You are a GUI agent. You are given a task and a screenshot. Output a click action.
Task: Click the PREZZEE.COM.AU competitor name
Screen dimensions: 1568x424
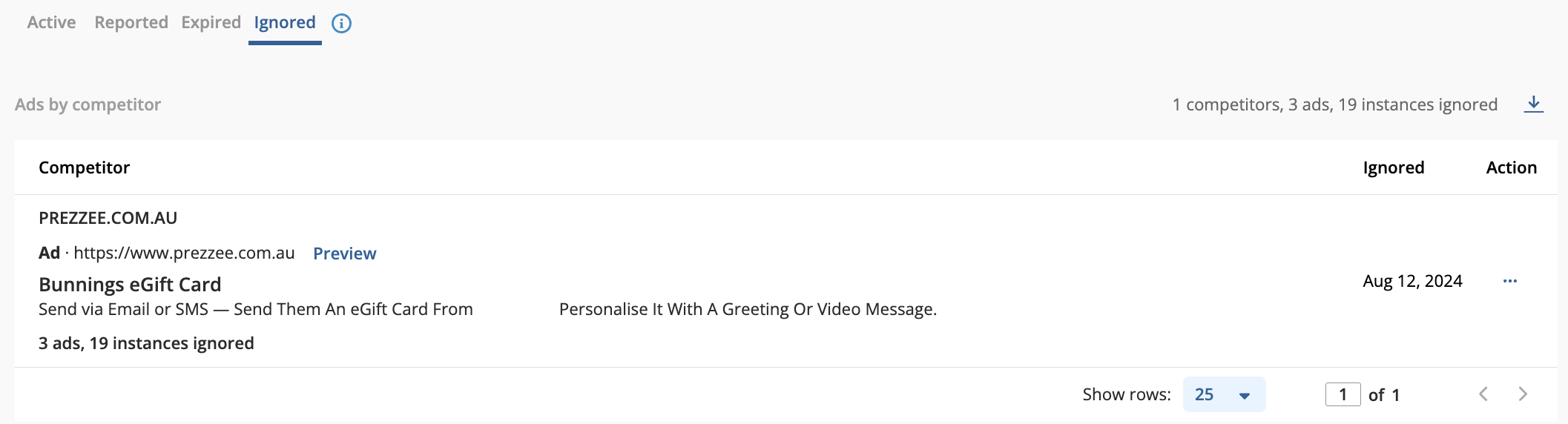tap(108, 218)
